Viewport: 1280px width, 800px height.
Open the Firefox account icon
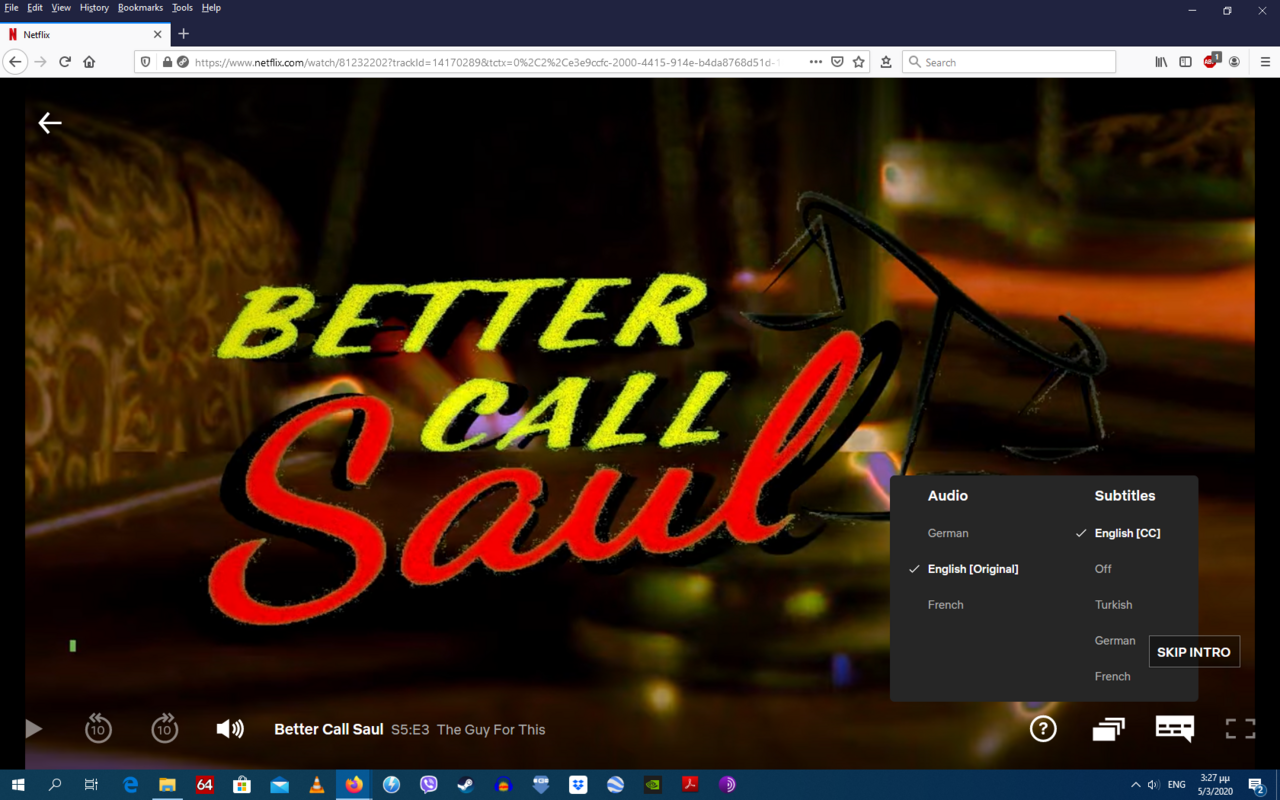[1234, 62]
